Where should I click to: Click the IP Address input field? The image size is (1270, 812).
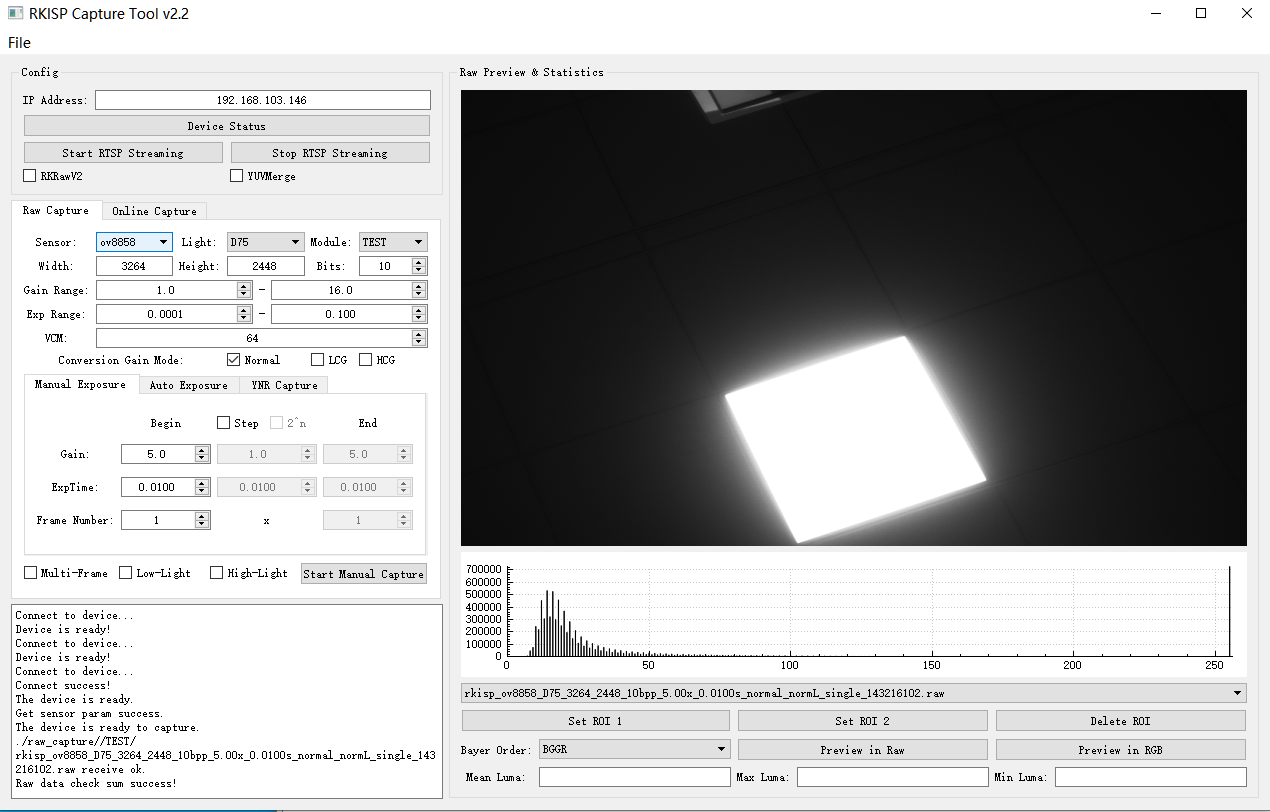[263, 100]
